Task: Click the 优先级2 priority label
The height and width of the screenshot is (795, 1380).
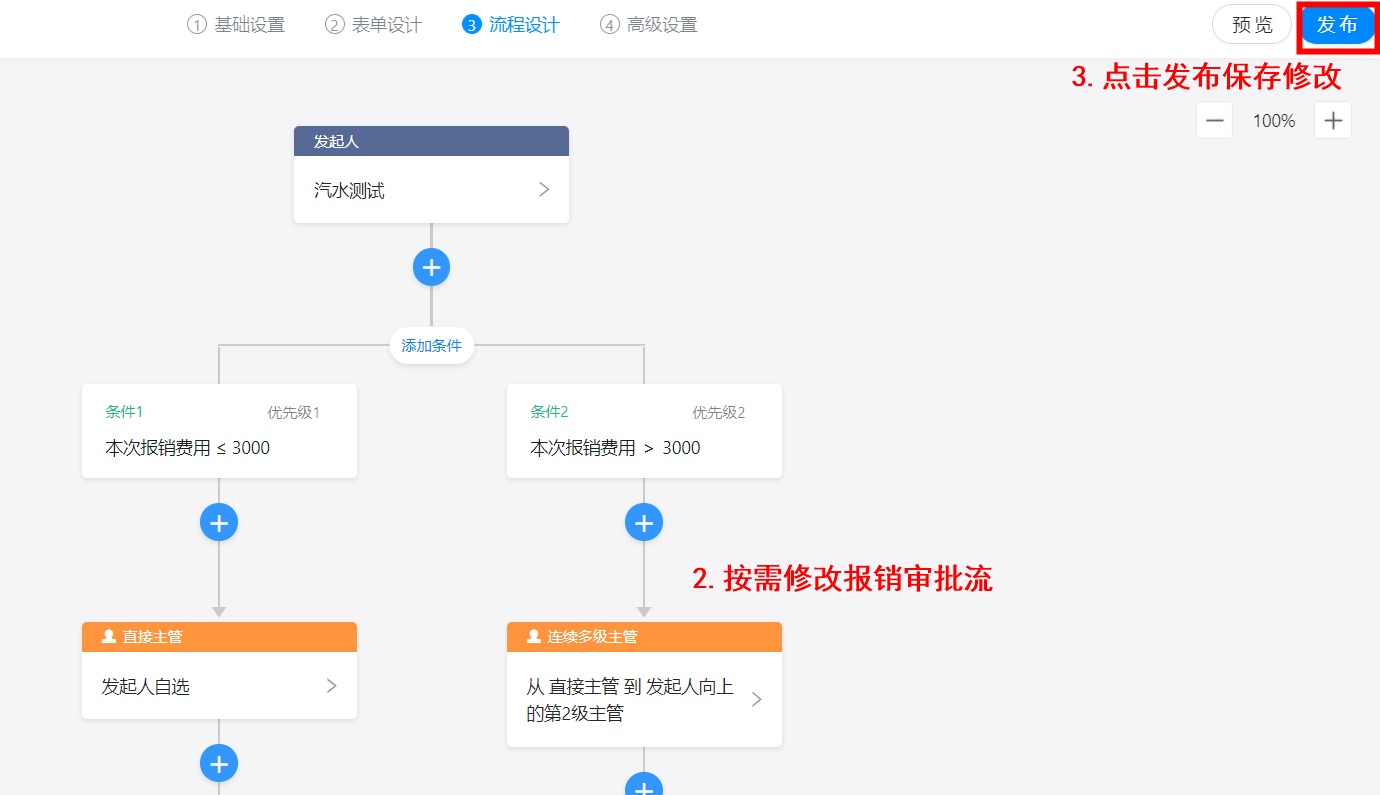Action: pos(718,413)
